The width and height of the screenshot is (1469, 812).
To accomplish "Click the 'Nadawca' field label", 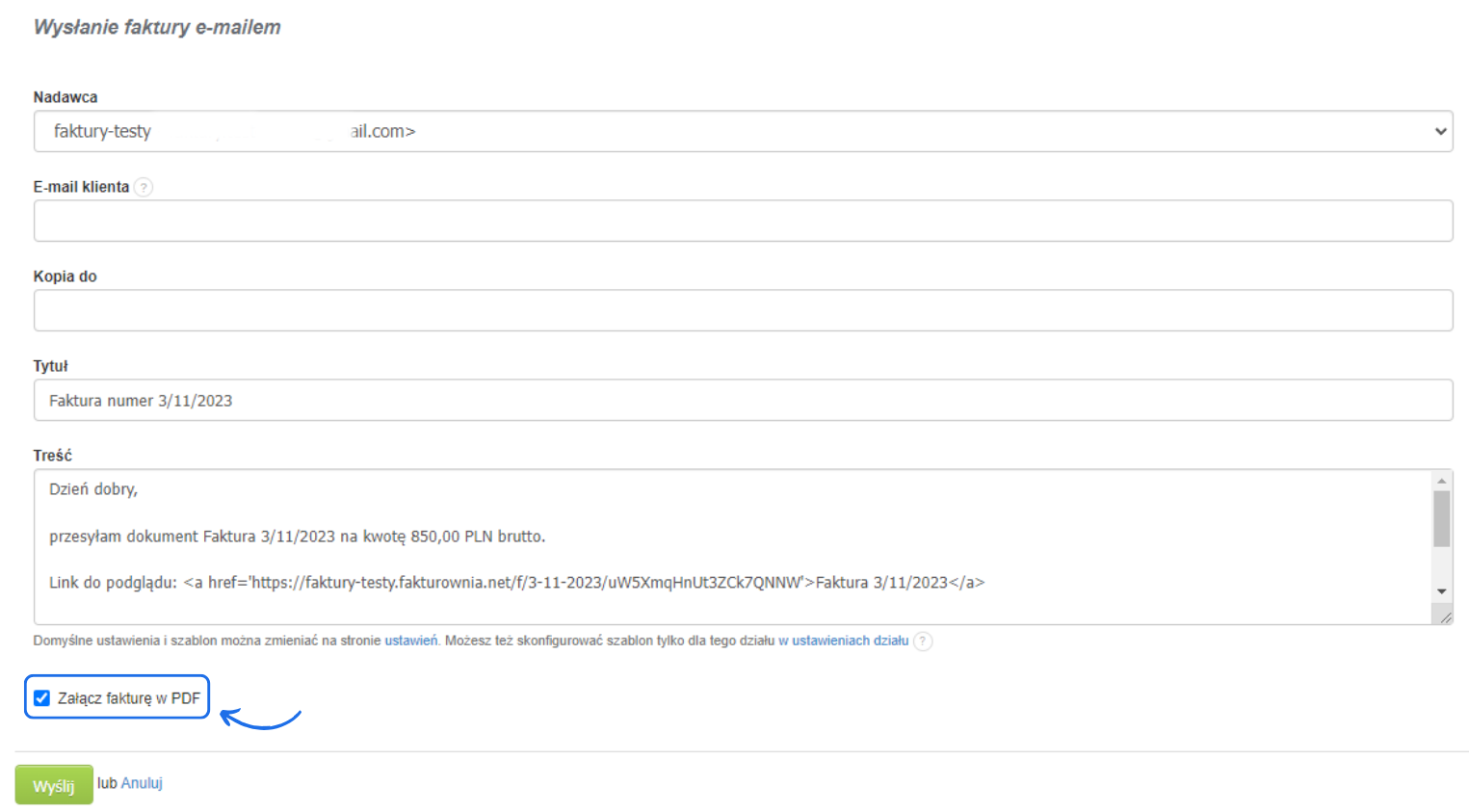I will pos(66,97).
